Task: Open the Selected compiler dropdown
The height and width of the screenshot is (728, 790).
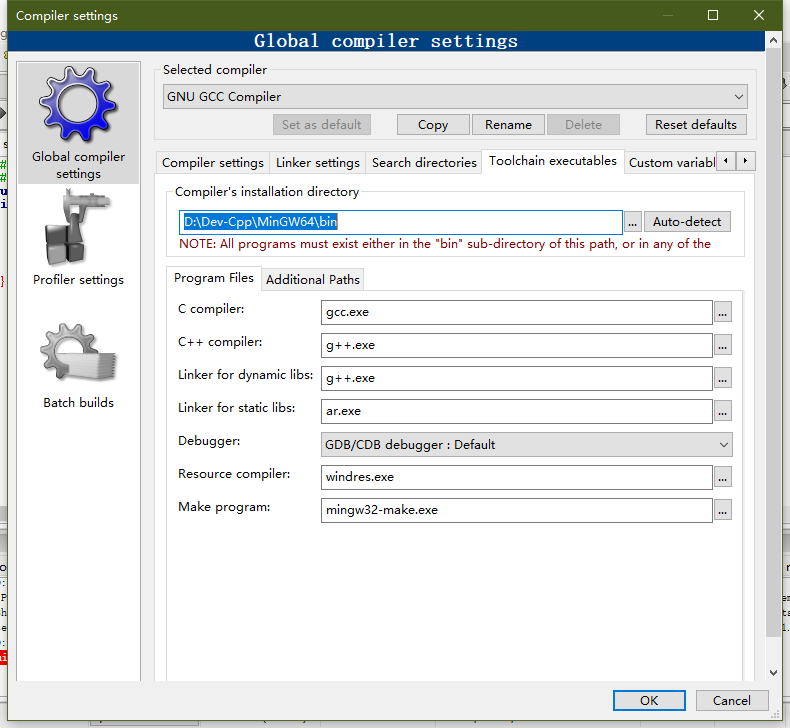Action: pos(455,97)
